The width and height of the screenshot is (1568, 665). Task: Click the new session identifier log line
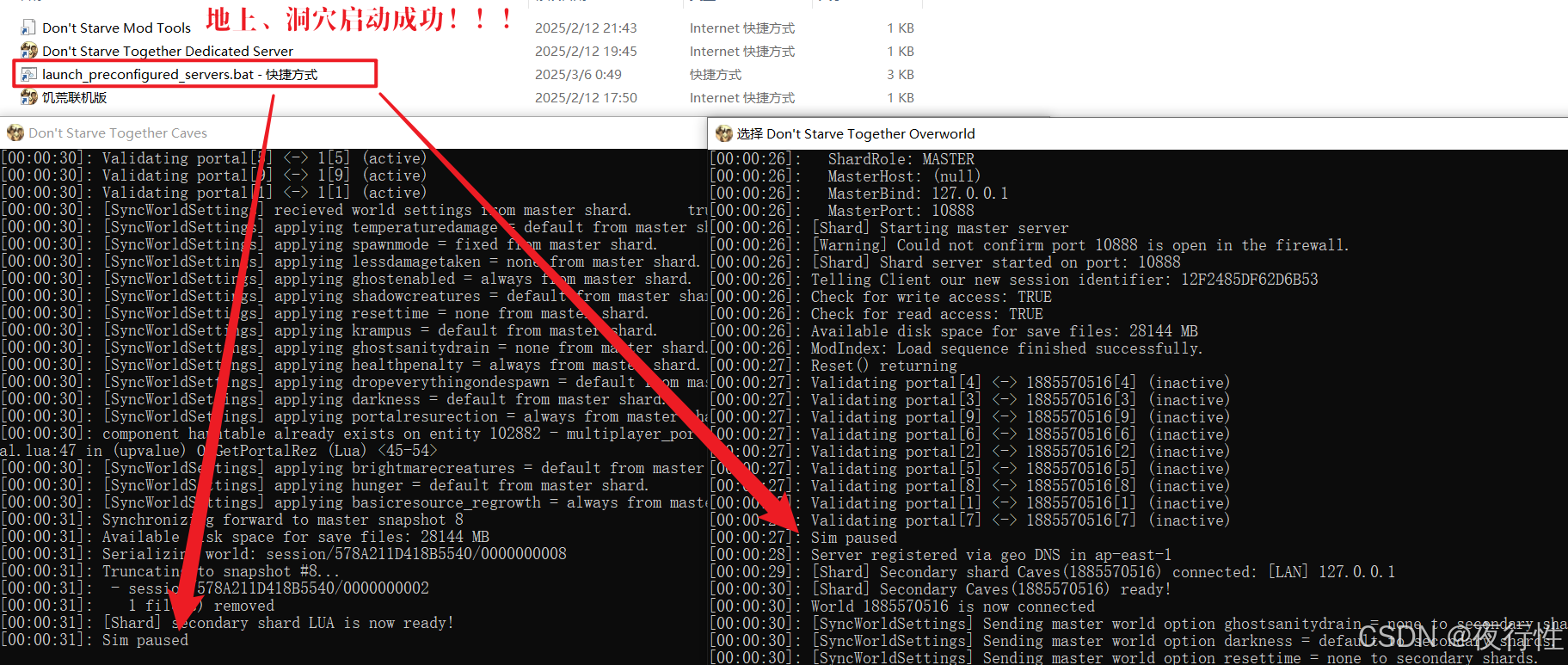[1014, 280]
